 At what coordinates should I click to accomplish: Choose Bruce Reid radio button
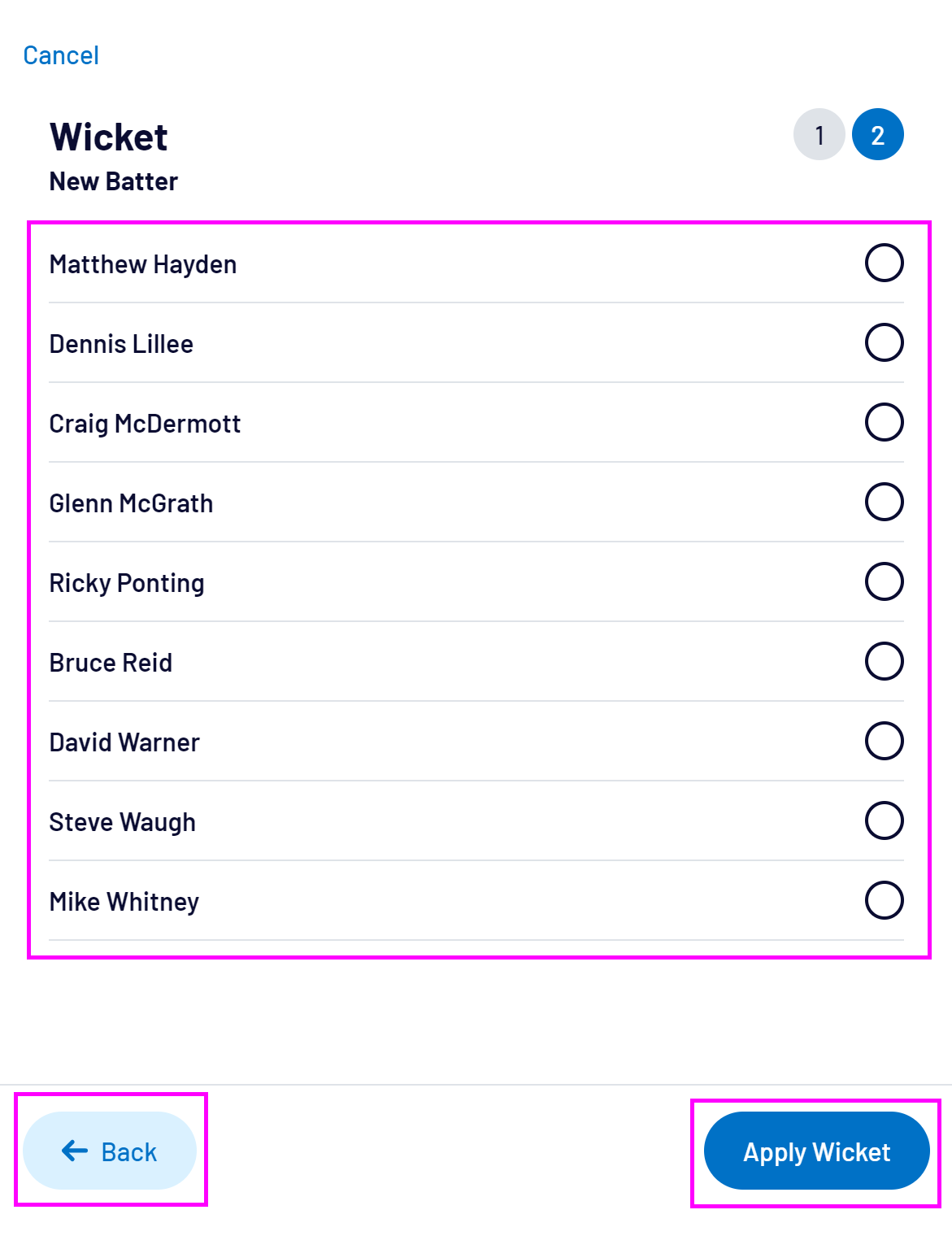coord(884,661)
